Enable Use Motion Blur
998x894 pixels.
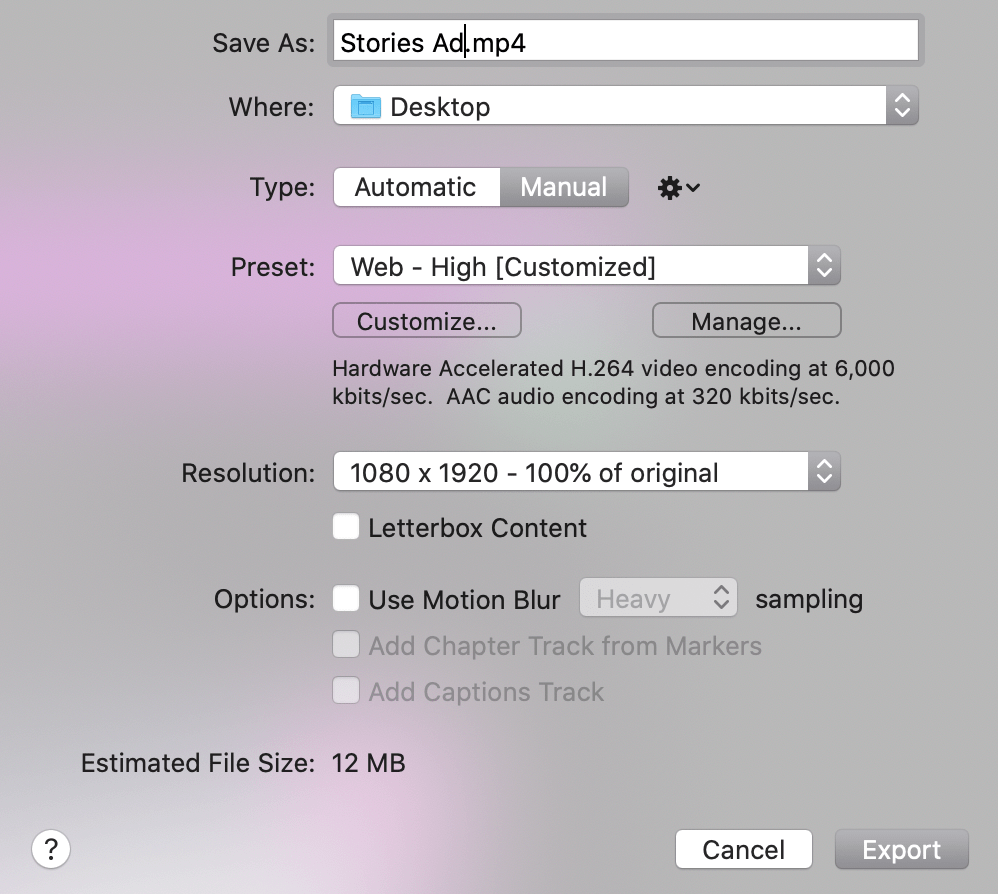point(345,598)
